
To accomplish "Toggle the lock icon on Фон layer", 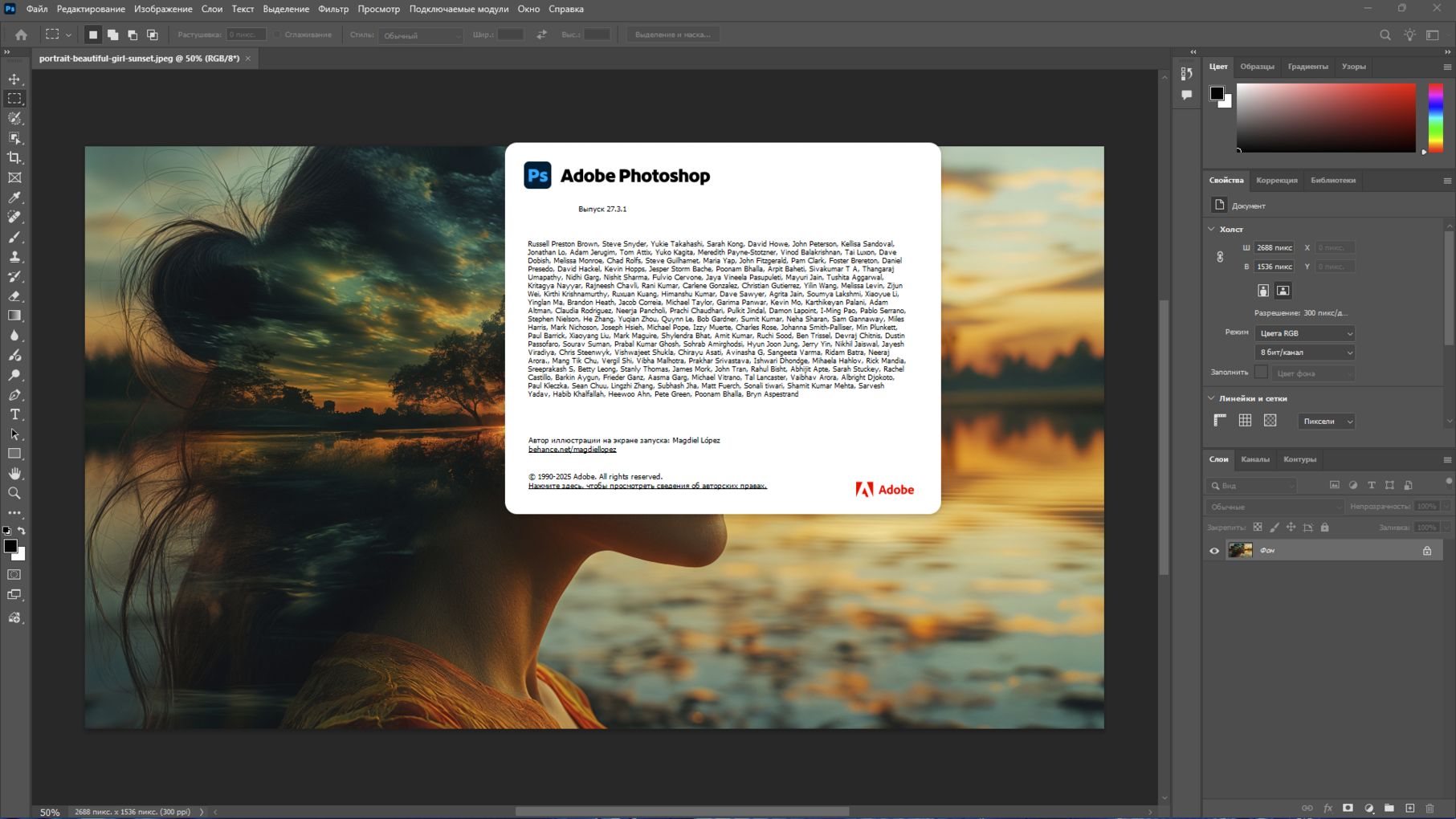I will coord(1427,551).
